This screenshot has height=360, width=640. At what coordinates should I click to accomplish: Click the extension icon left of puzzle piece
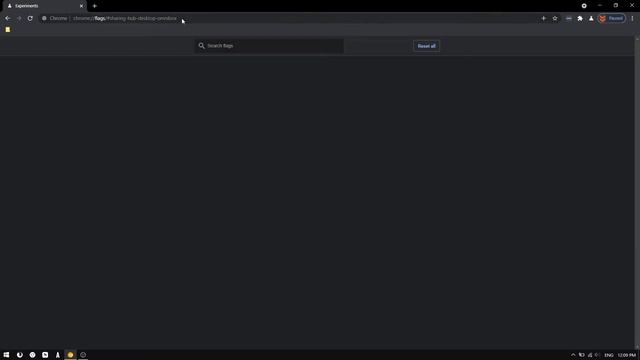pos(568,18)
